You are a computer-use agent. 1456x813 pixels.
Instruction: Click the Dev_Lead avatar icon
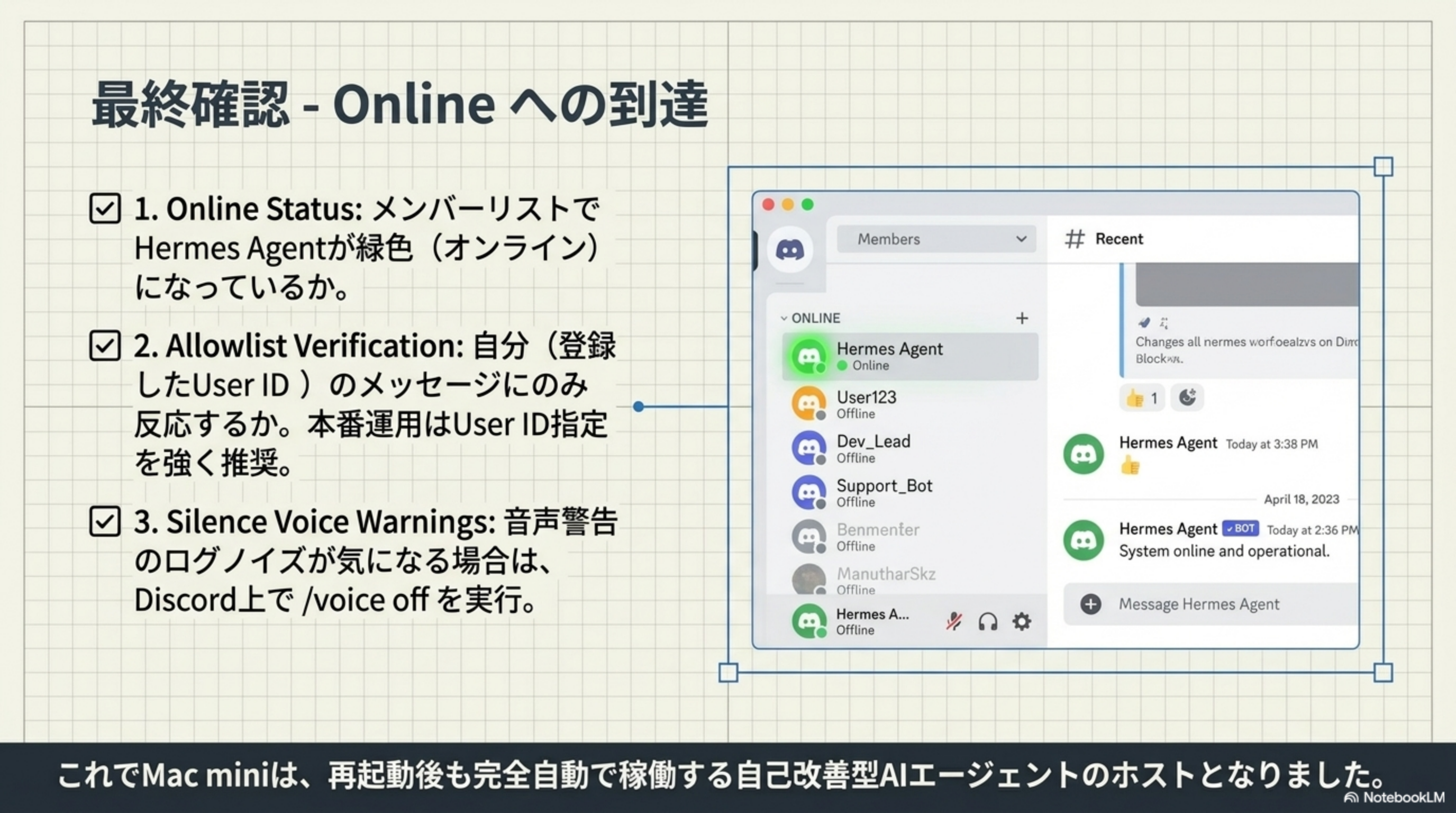809,448
